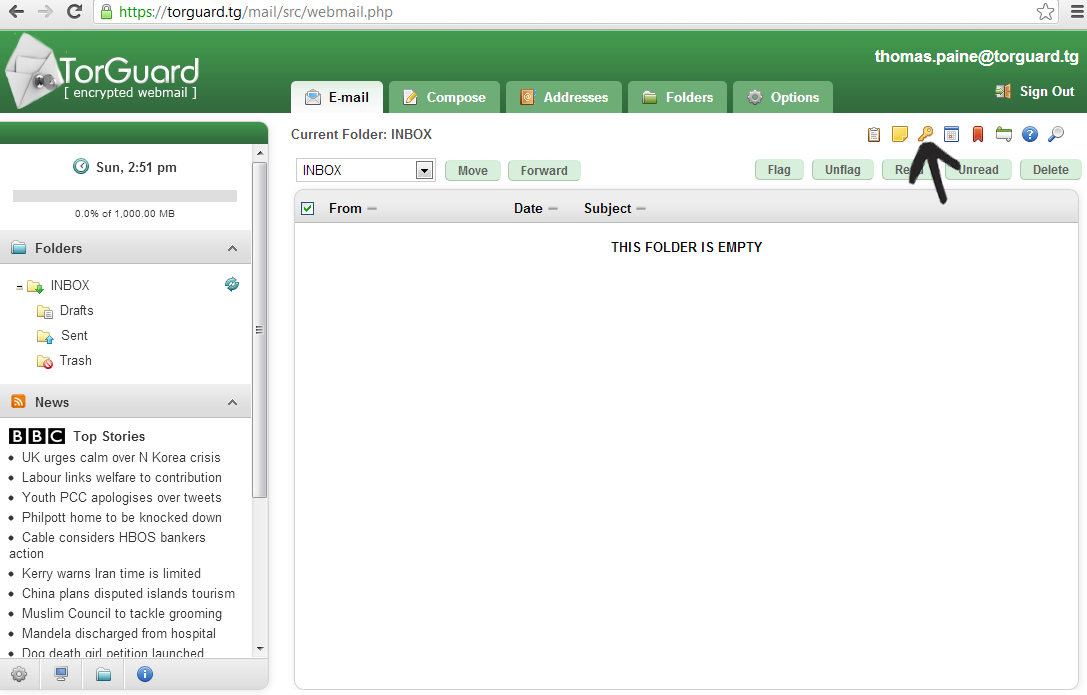Open the blue help question mark icon

point(1030,134)
